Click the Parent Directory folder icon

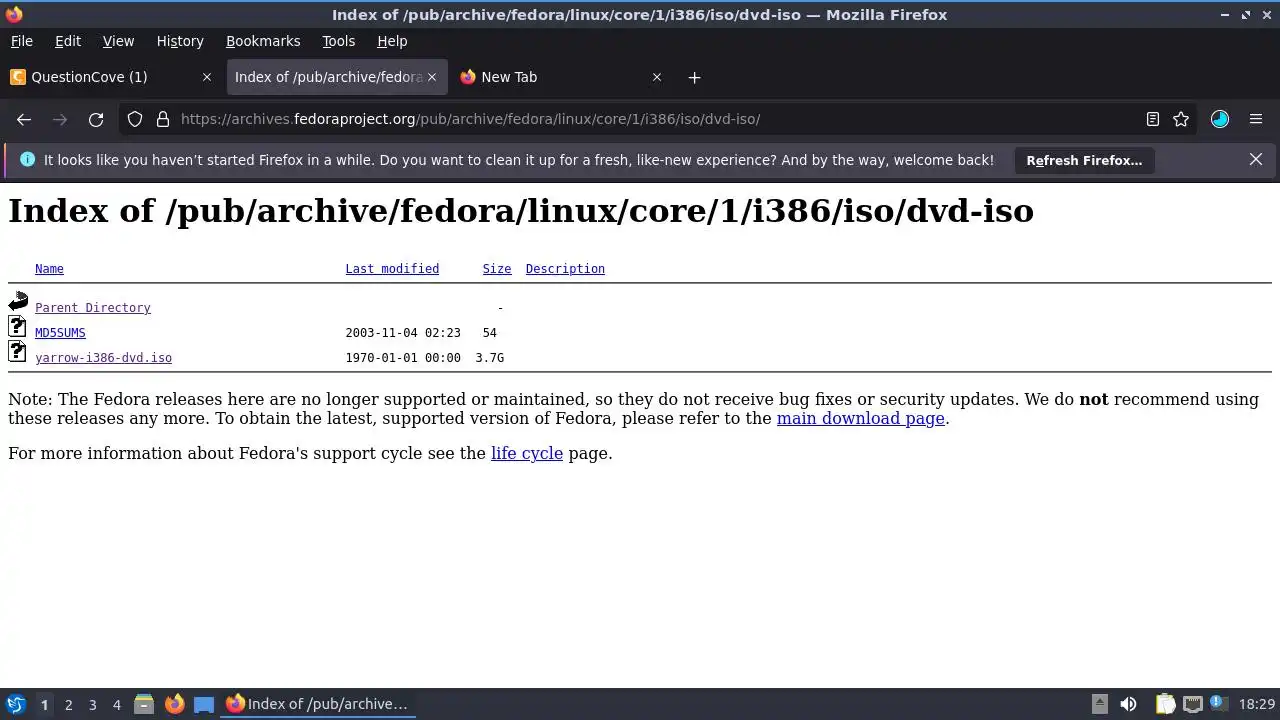click(18, 301)
